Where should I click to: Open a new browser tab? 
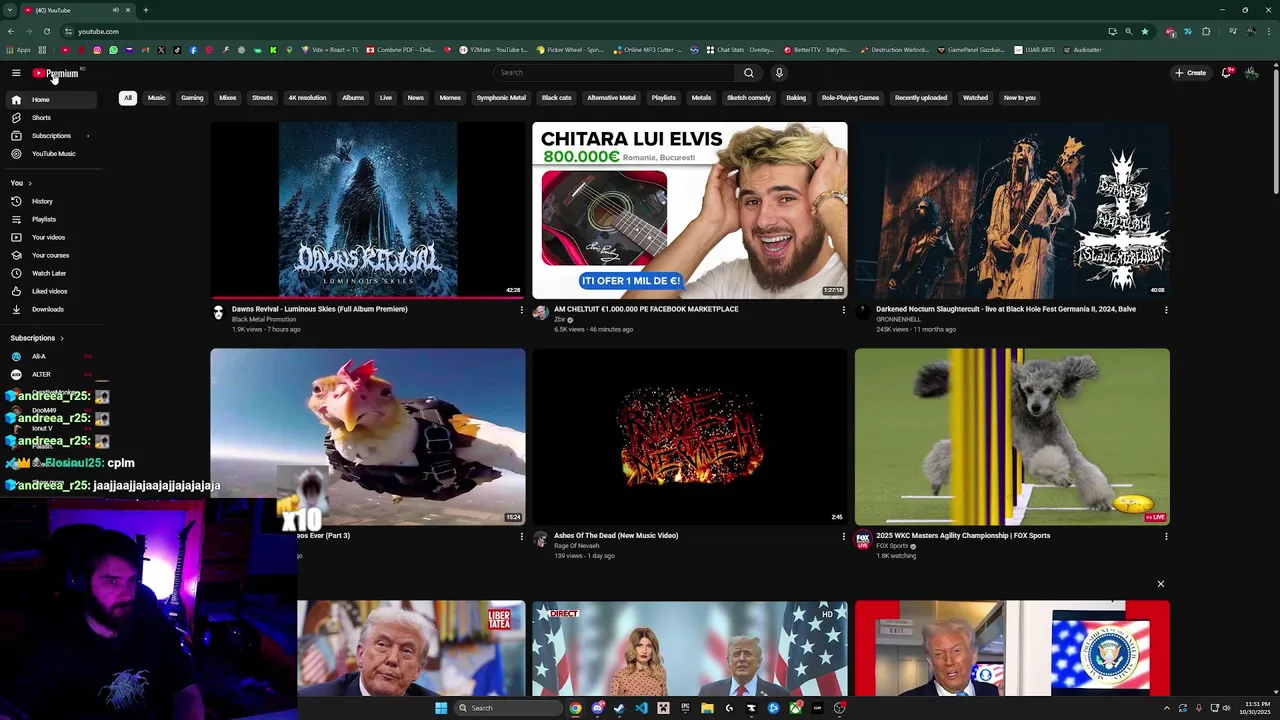click(146, 10)
